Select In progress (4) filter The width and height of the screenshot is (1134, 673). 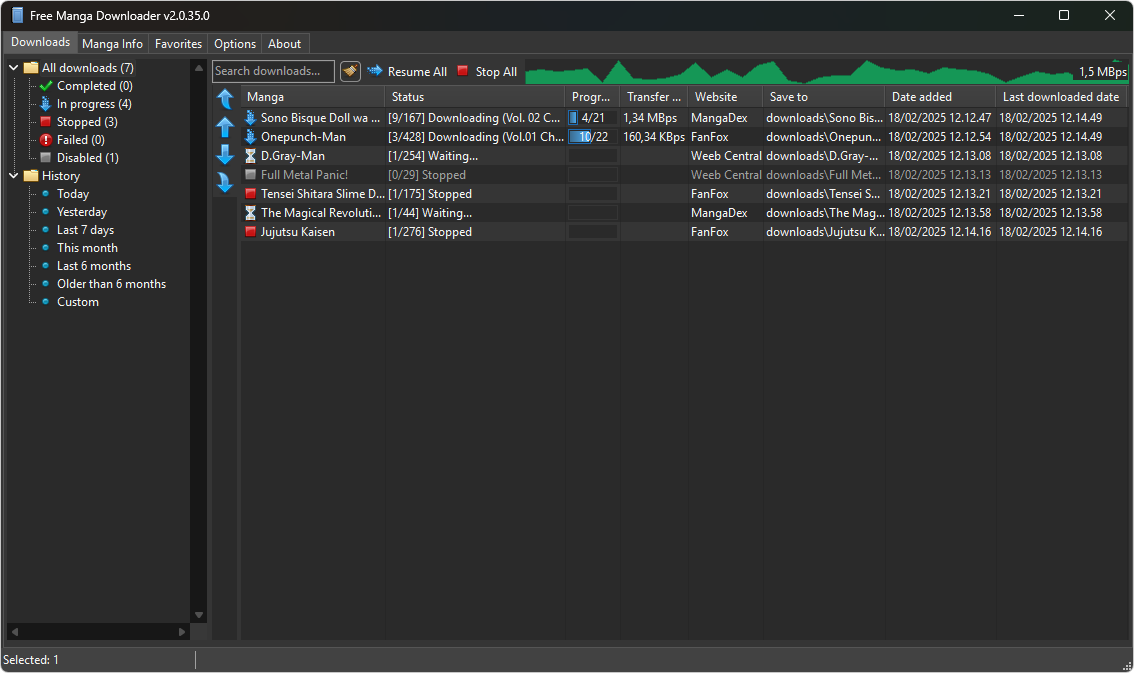94,103
